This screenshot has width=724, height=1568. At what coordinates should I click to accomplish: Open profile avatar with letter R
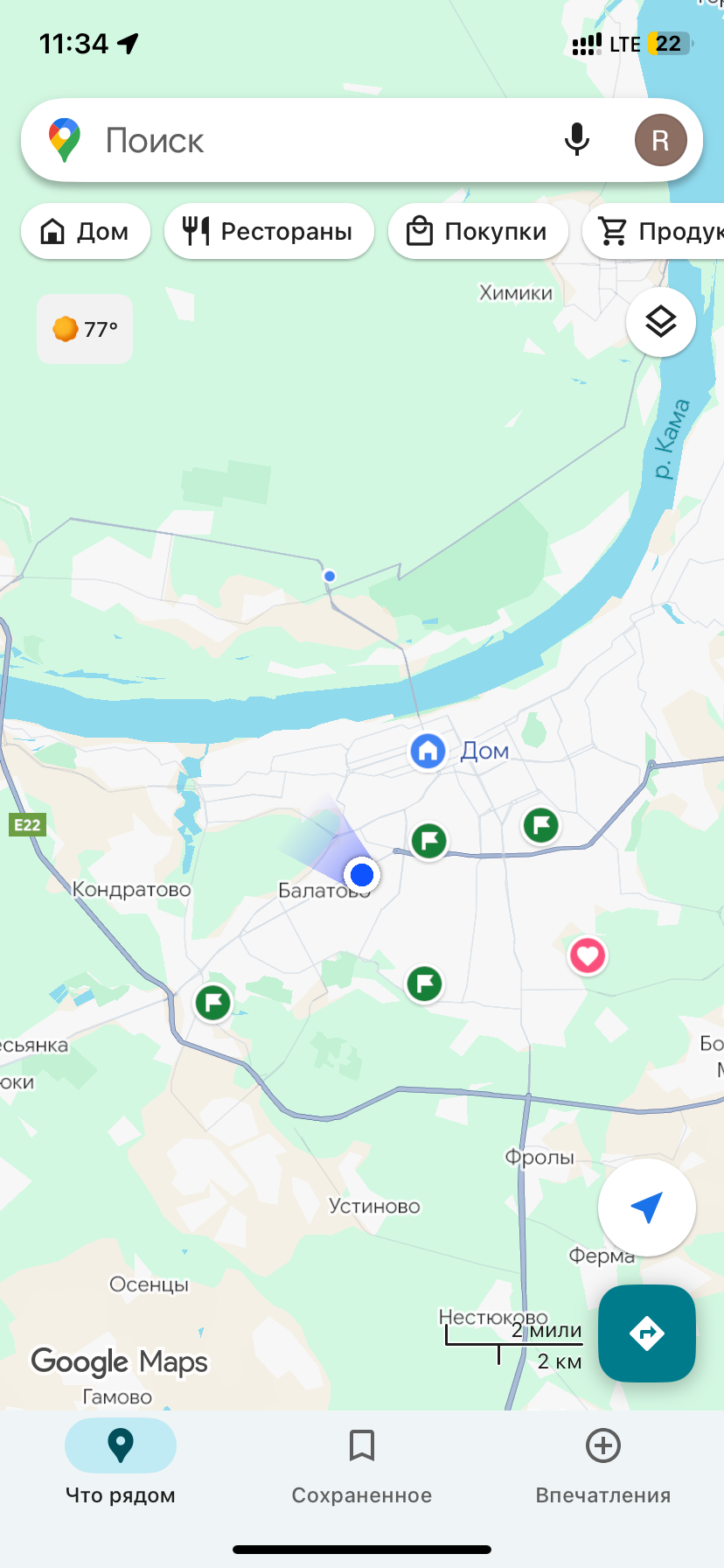point(660,140)
